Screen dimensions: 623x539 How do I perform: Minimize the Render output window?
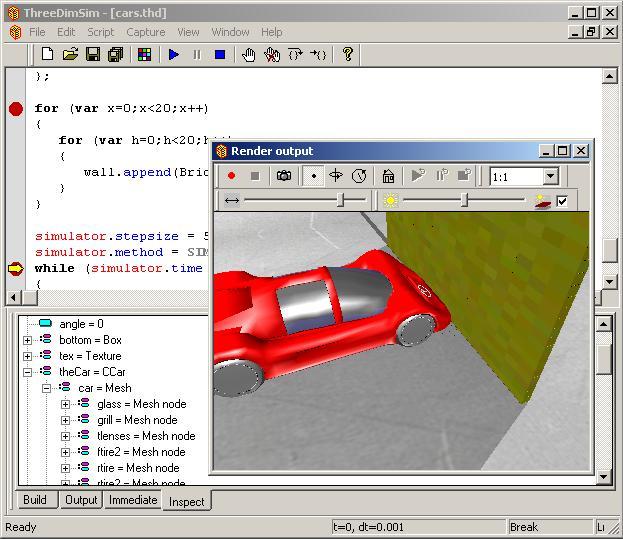(x=546, y=151)
